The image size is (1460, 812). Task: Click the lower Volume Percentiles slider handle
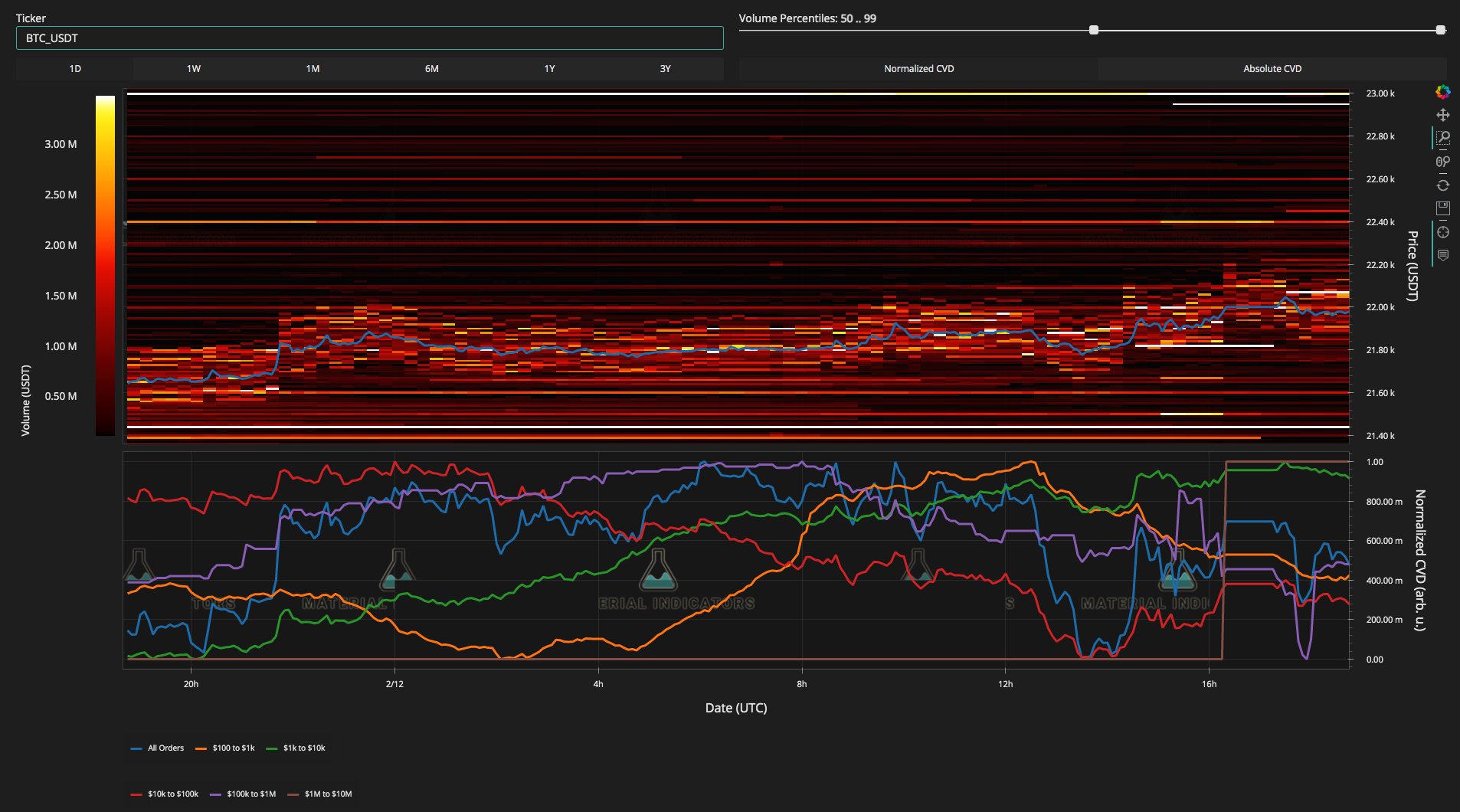tap(1094, 30)
